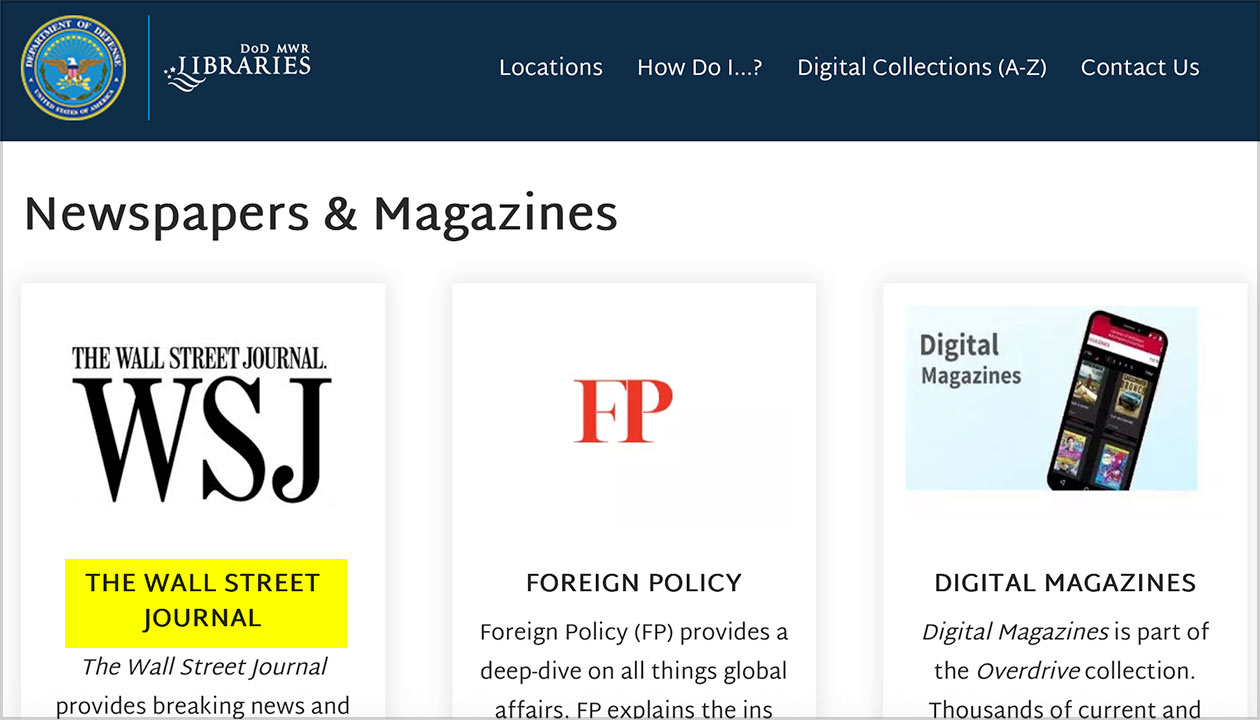Open the DoD MWR Libraries logo link
The image size is (1260, 720).
click(x=238, y=68)
